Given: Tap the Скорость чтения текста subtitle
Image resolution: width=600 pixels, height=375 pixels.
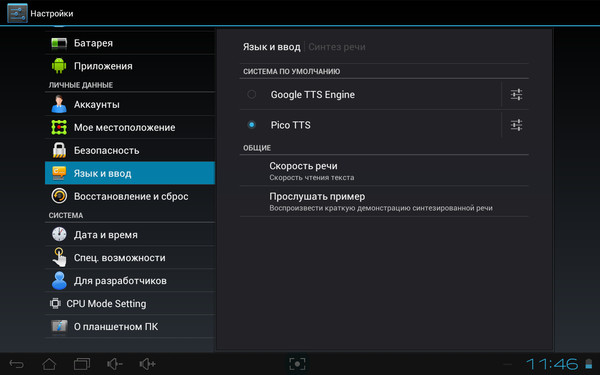Looking at the screenshot, I should coord(311,178).
